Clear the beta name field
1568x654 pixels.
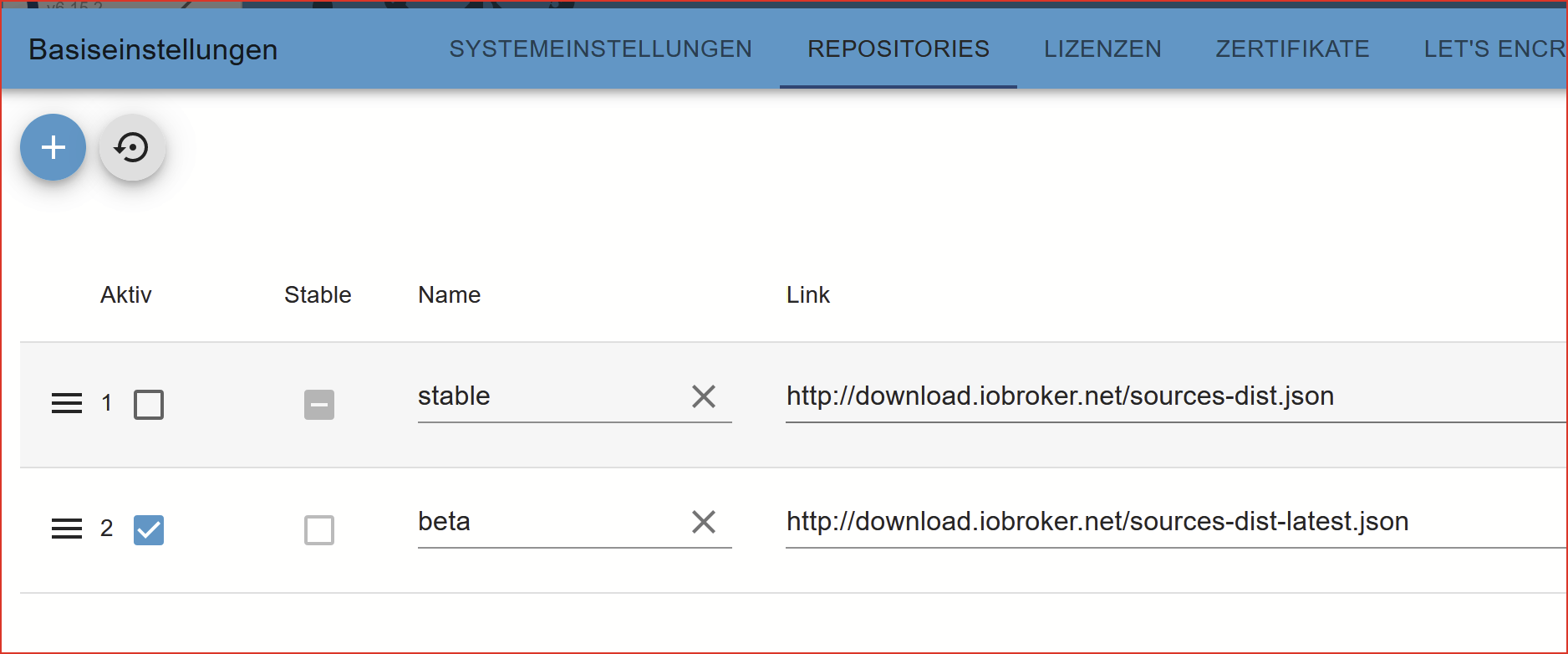pos(704,522)
